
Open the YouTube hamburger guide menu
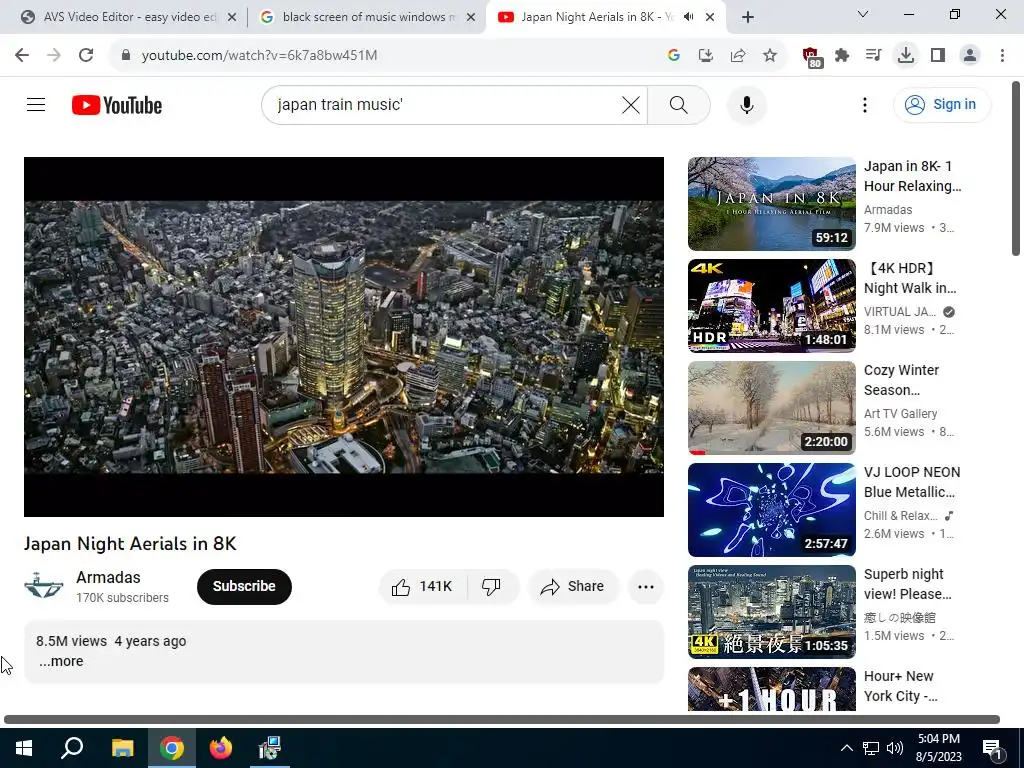coord(36,104)
